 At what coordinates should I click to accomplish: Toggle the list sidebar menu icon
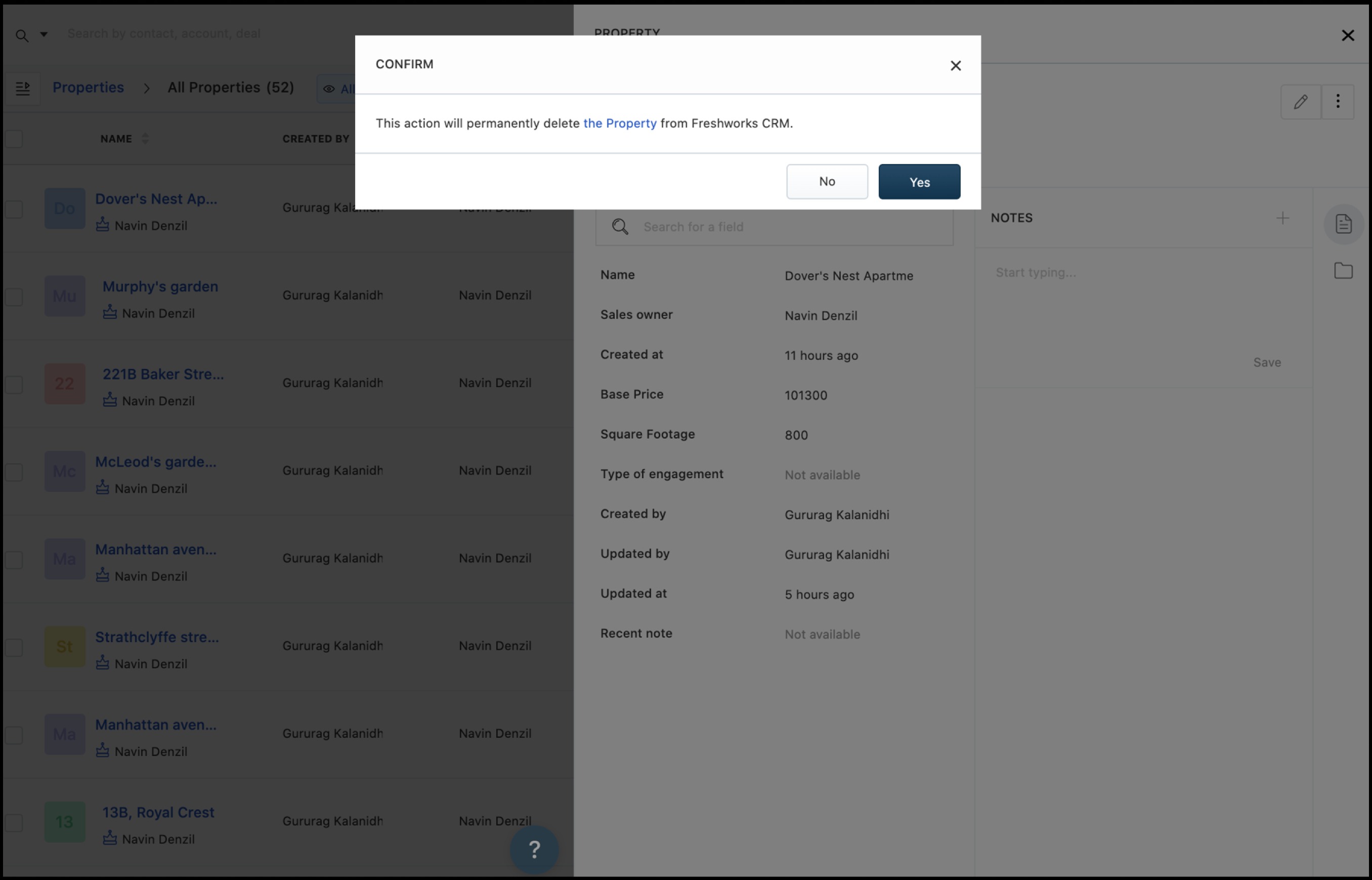(23, 89)
